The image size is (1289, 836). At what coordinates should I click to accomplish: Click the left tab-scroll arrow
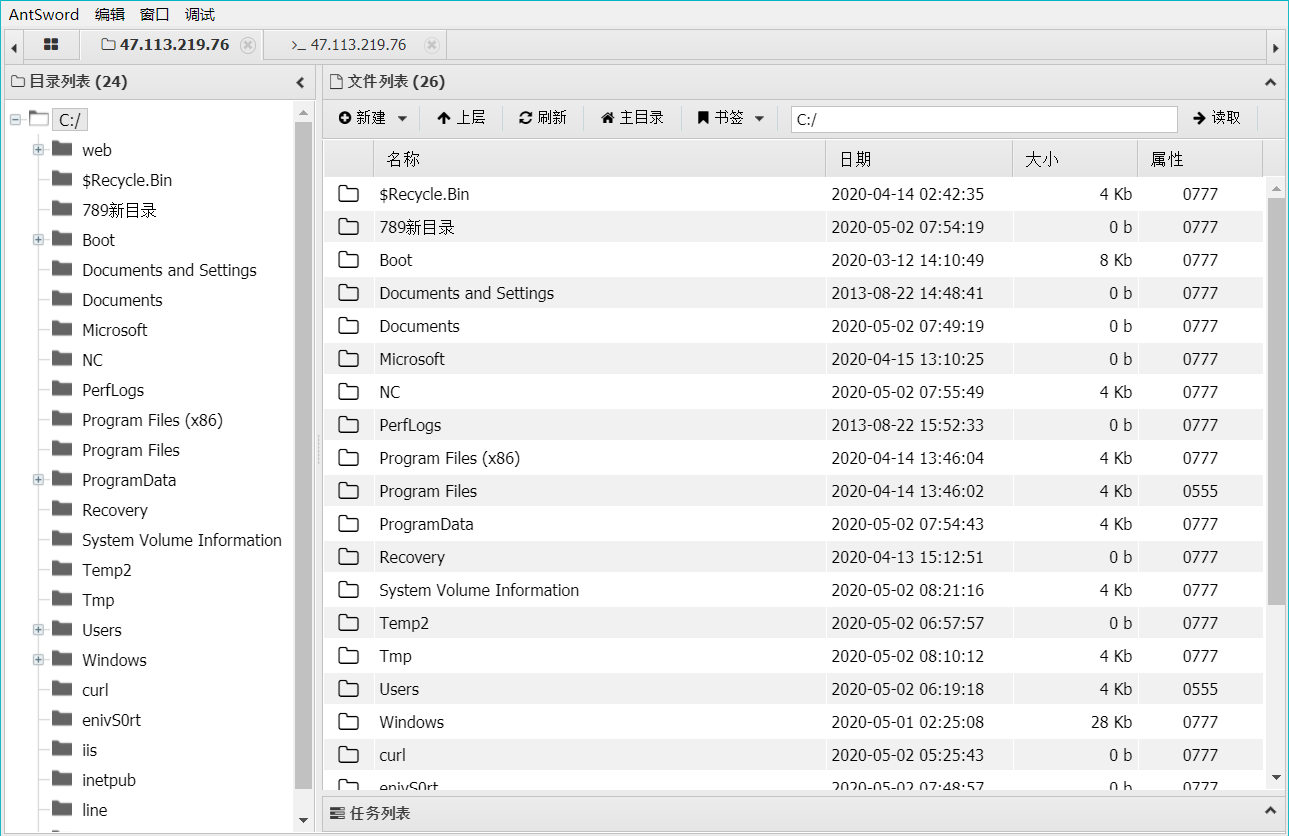(x=14, y=47)
